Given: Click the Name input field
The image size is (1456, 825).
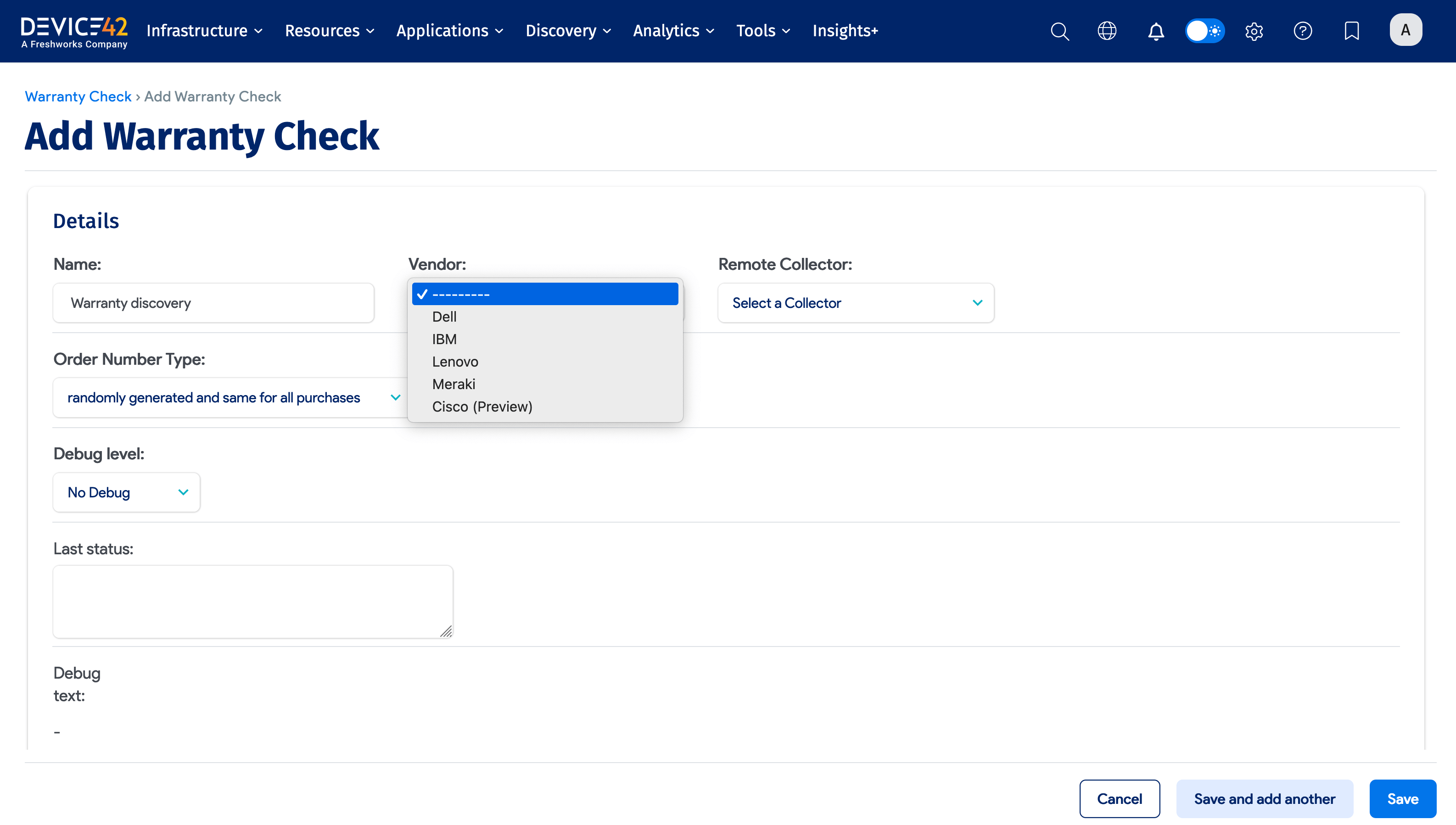Looking at the screenshot, I should click(x=213, y=303).
